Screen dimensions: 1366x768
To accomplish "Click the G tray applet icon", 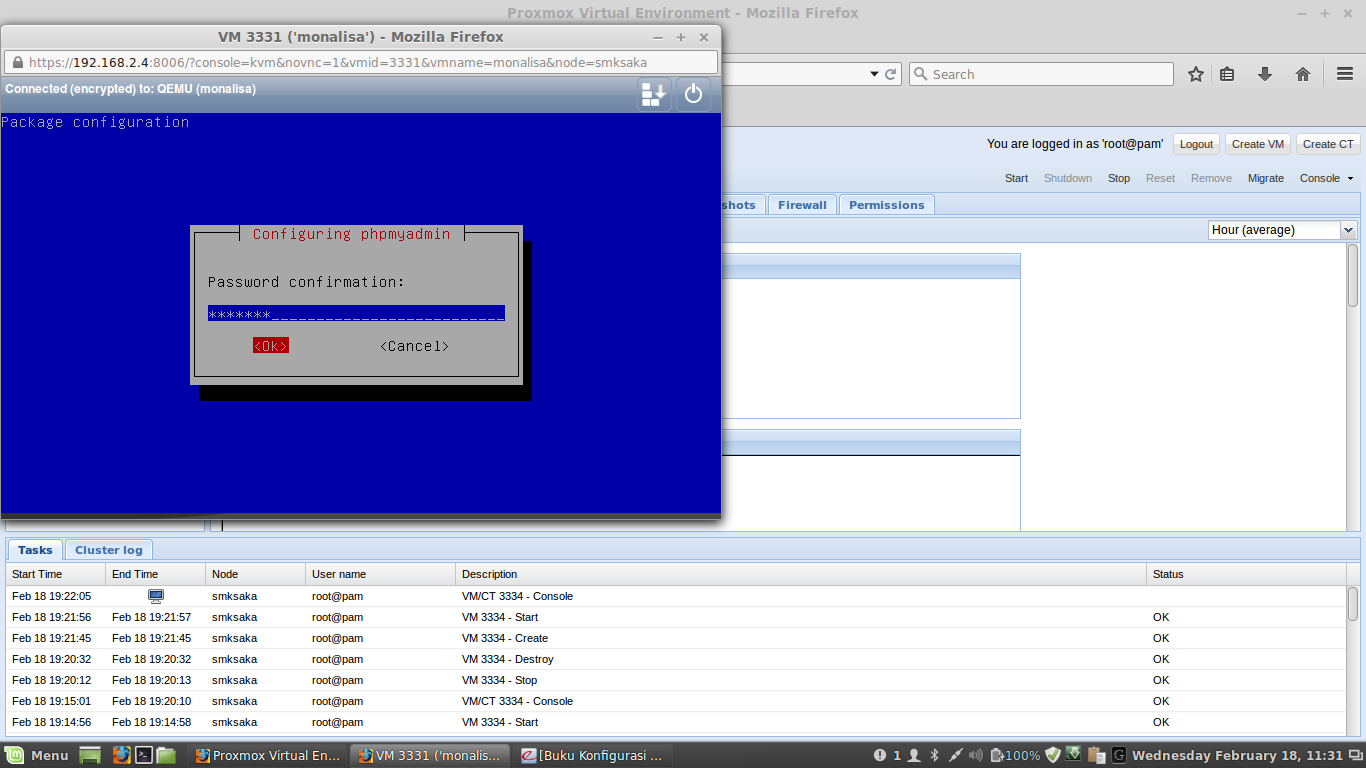I will 1119,755.
